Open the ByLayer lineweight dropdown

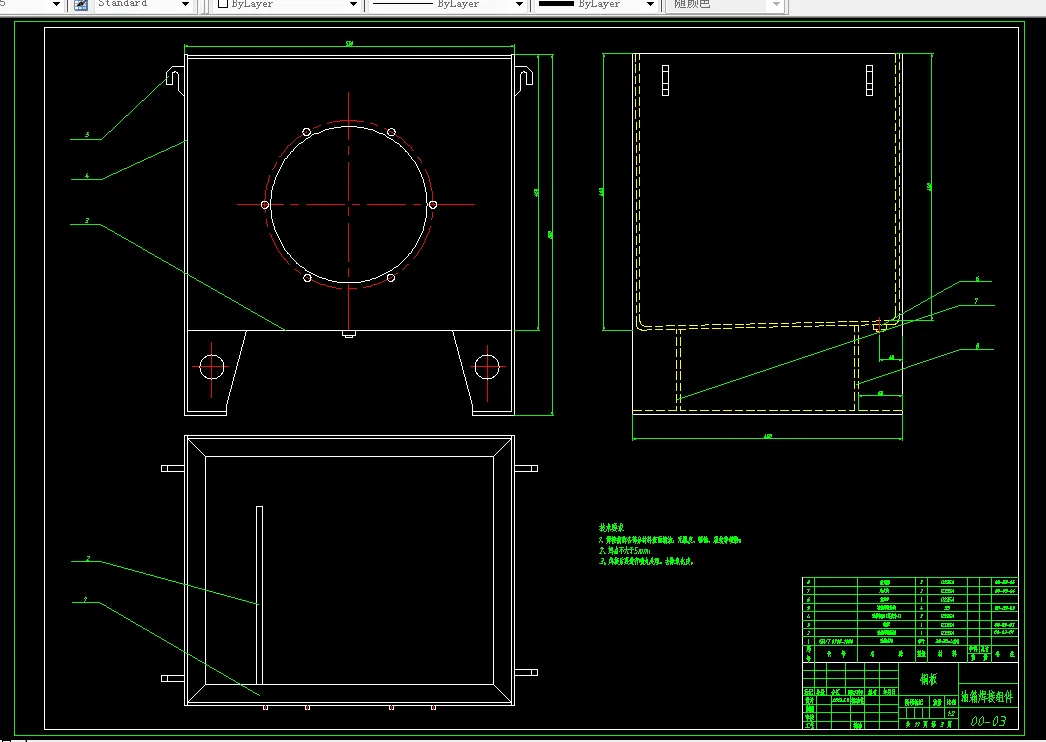(x=597, y=5)
